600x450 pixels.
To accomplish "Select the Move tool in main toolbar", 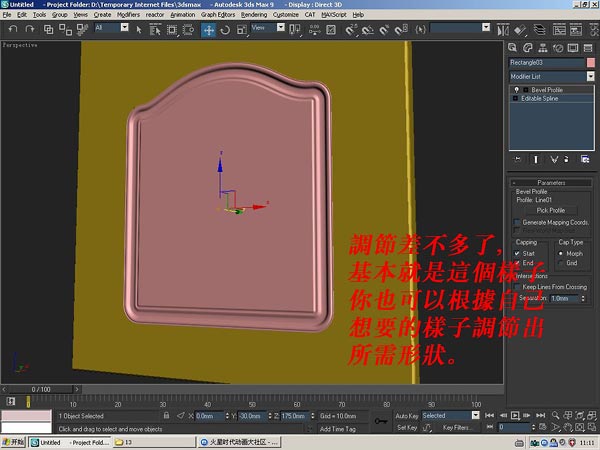I will point(209,30).
